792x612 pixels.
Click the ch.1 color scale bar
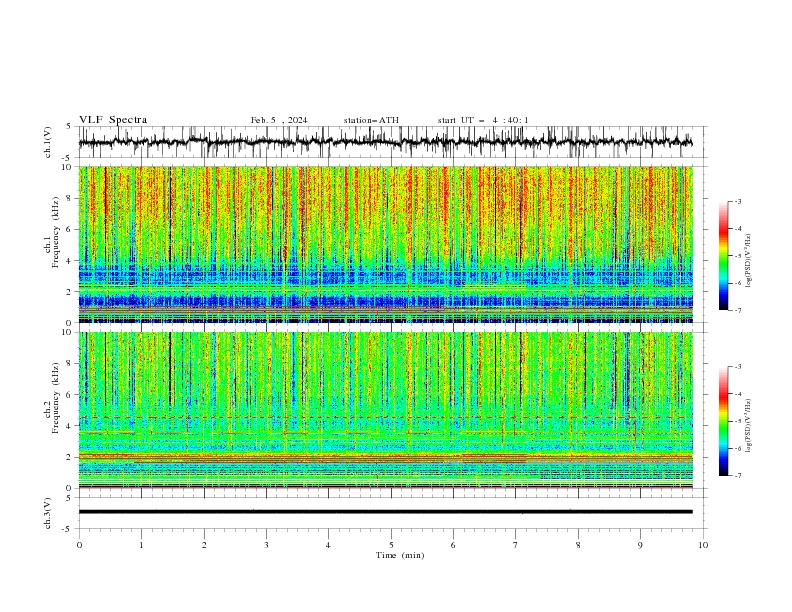coord(723,256)
